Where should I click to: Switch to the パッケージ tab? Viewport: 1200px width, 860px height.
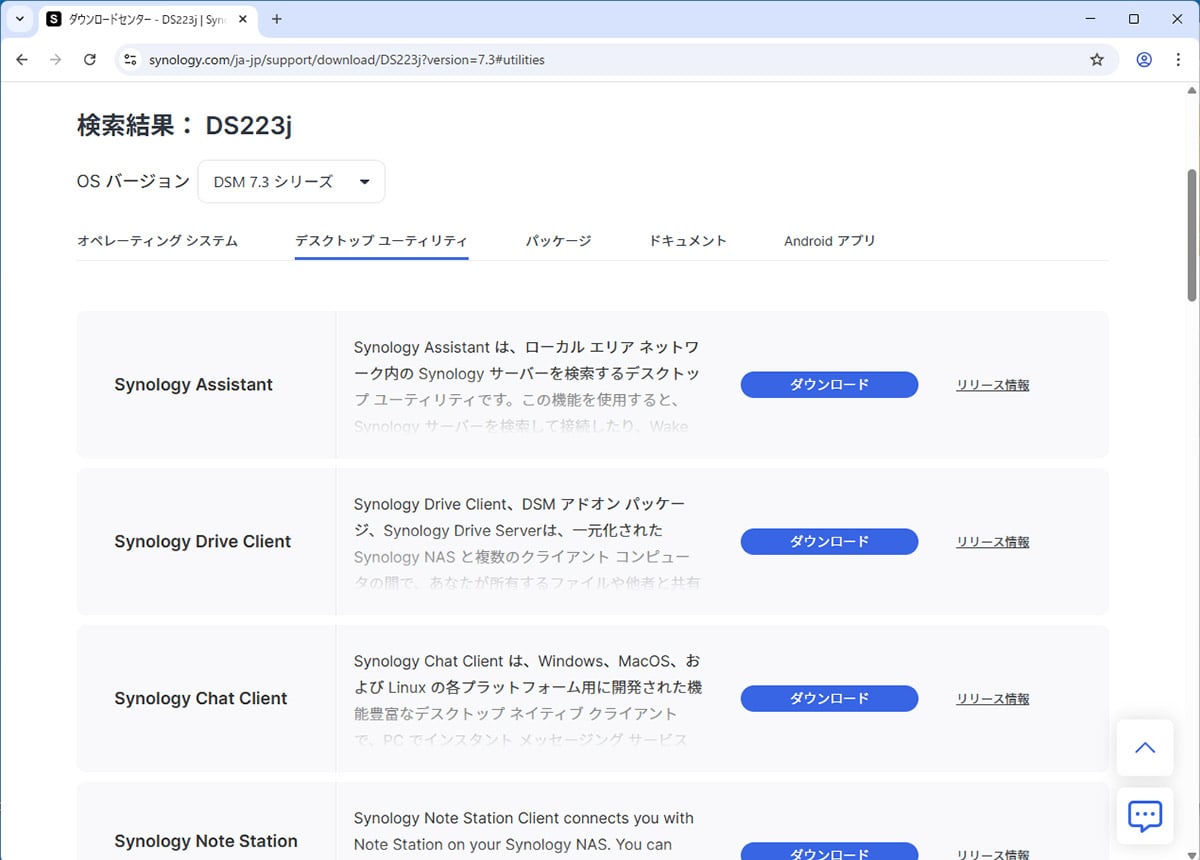(x=558, y=241)
